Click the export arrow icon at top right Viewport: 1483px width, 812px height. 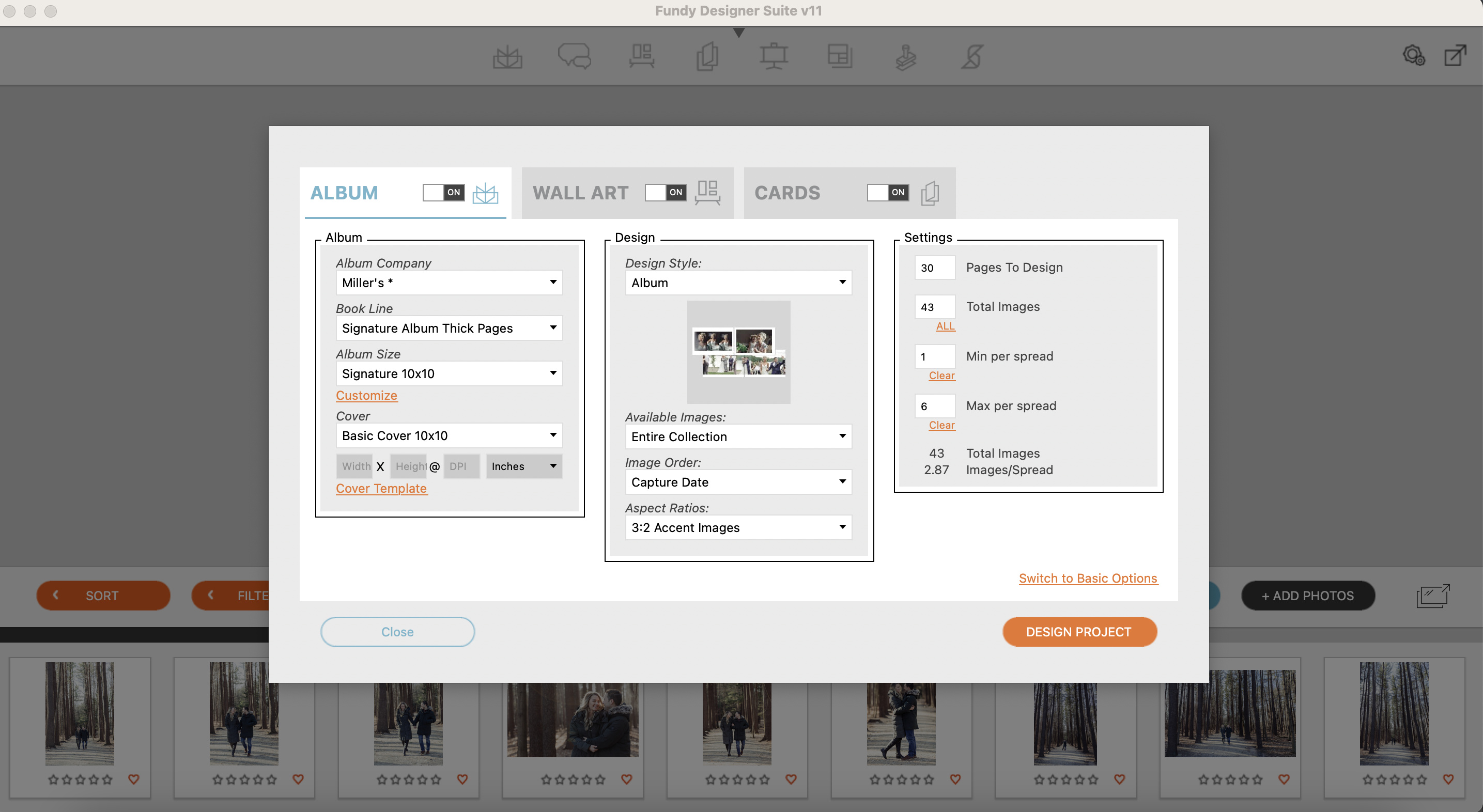pos(1455,55)
